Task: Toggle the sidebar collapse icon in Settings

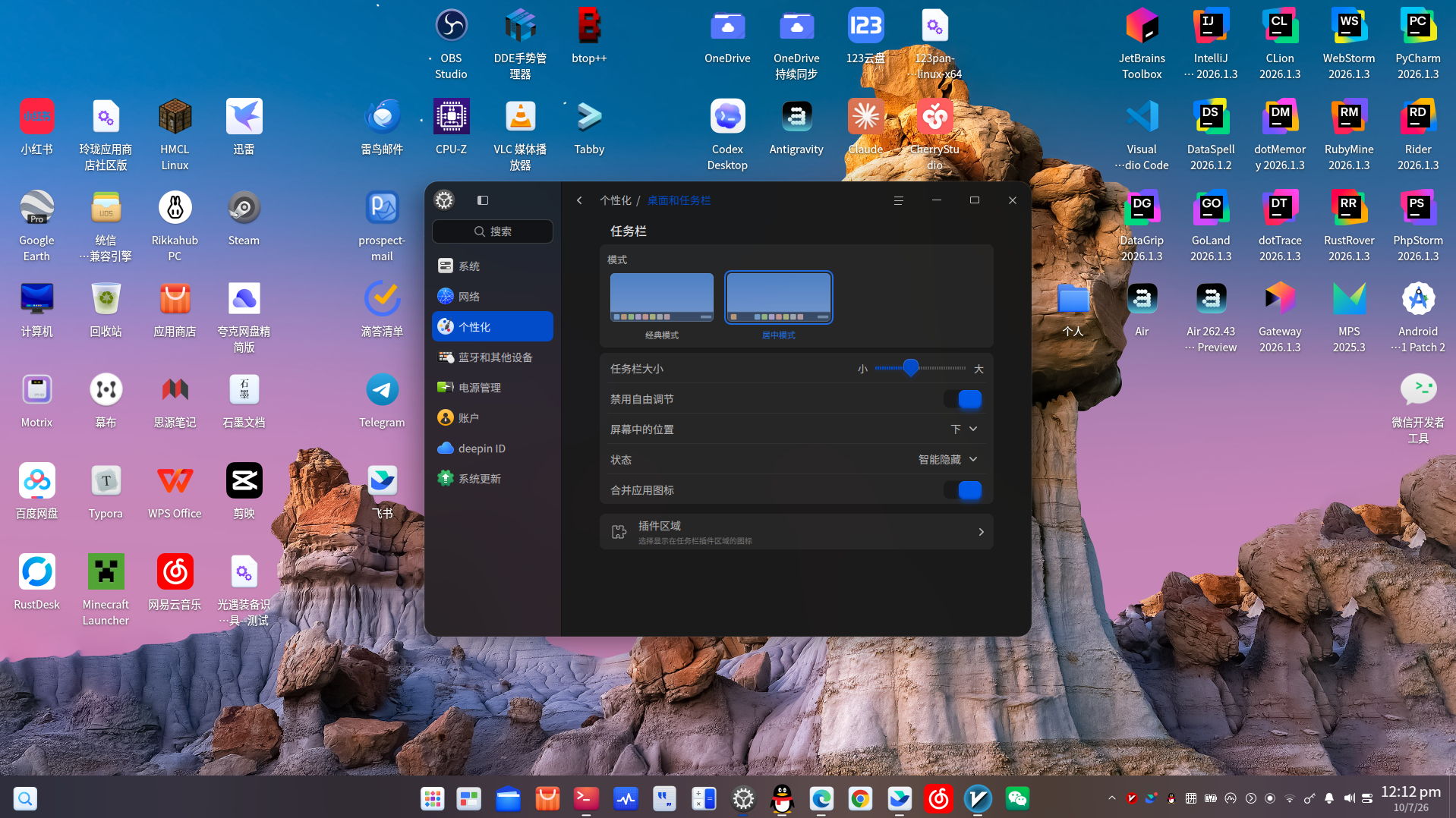Action: point(483,200)
